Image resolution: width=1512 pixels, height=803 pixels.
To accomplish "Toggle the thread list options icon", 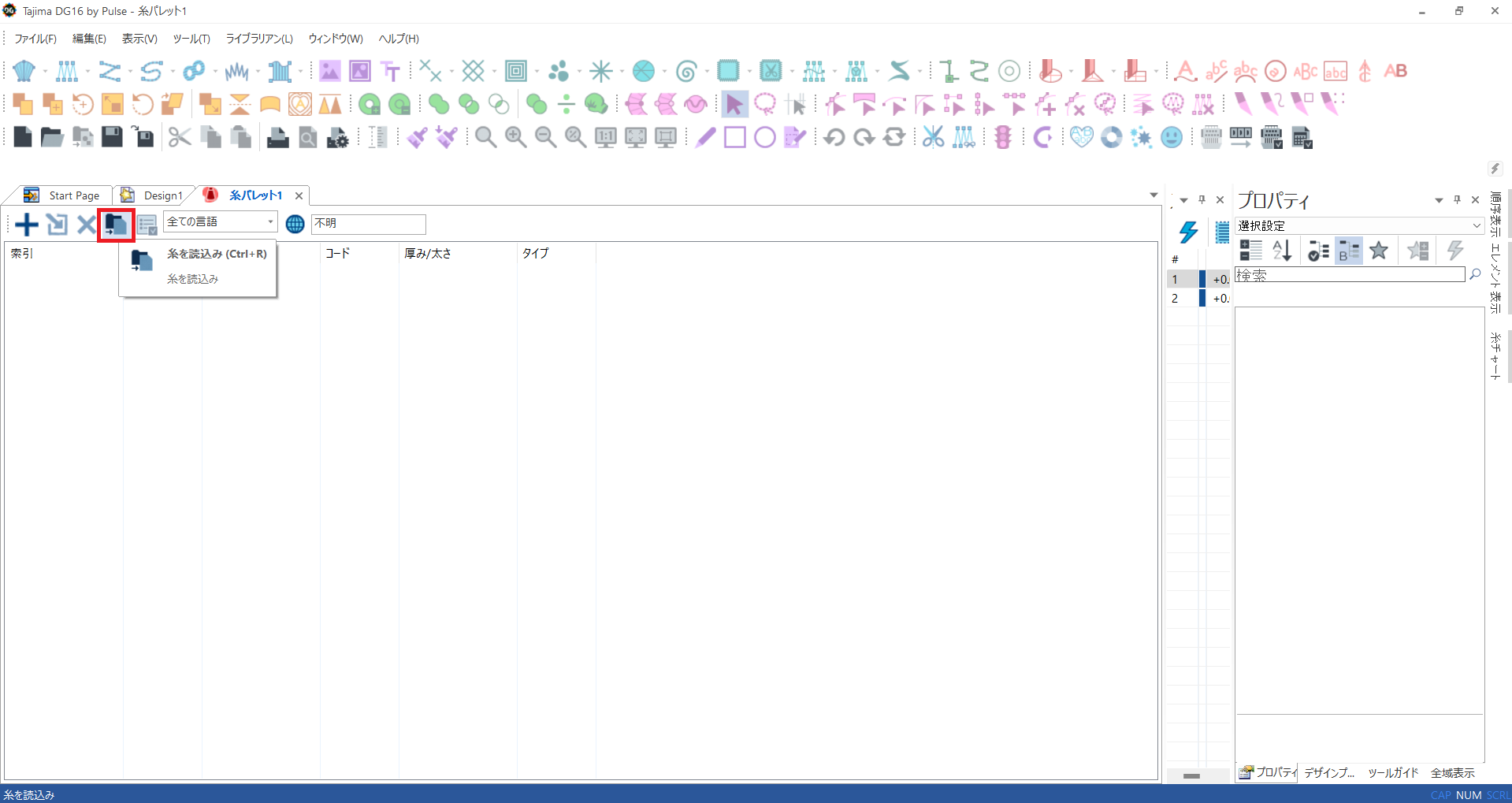I will point(147,225).
